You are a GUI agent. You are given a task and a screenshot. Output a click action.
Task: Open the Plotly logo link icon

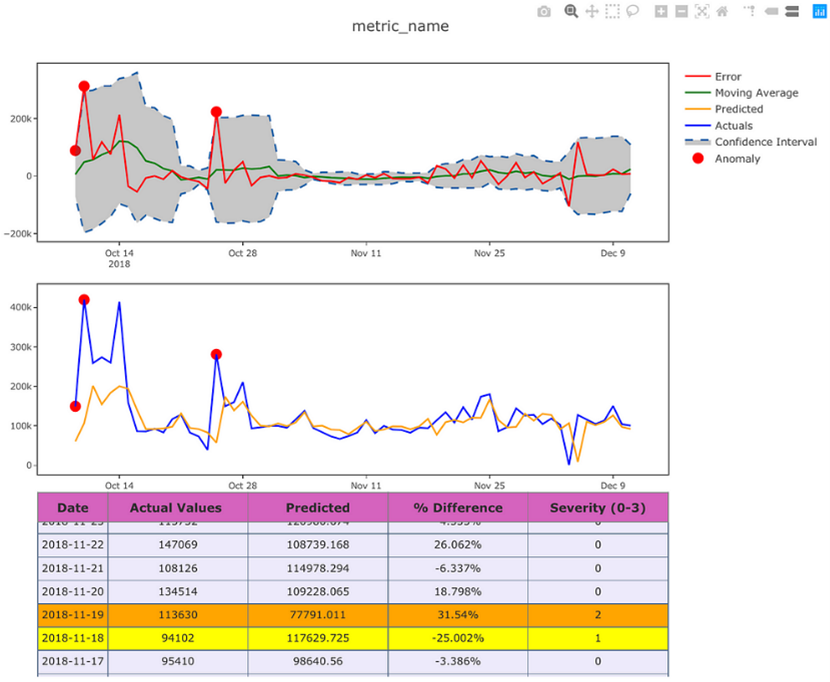click(x=819, y=12)
